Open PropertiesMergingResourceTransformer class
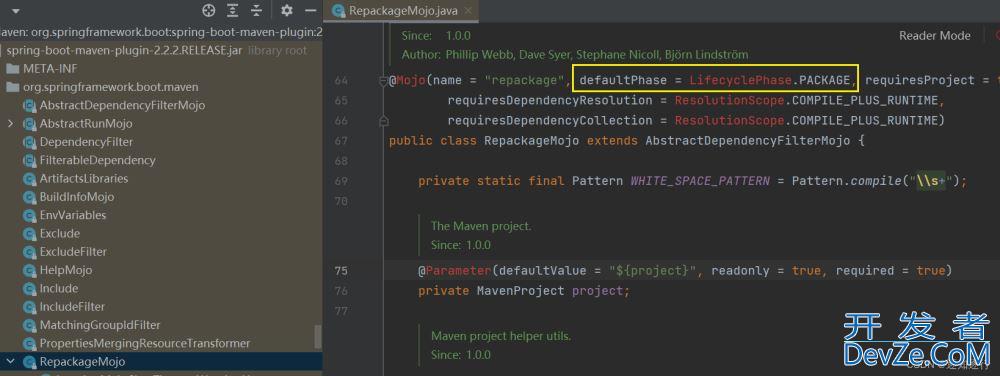Image resolution: width=1000 pixels, height=376 pixels. click(145, 343)
